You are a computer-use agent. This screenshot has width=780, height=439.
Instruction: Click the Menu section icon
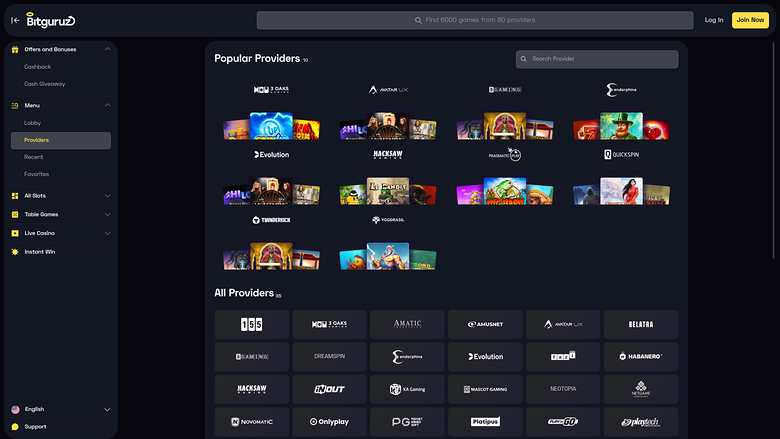15,105
